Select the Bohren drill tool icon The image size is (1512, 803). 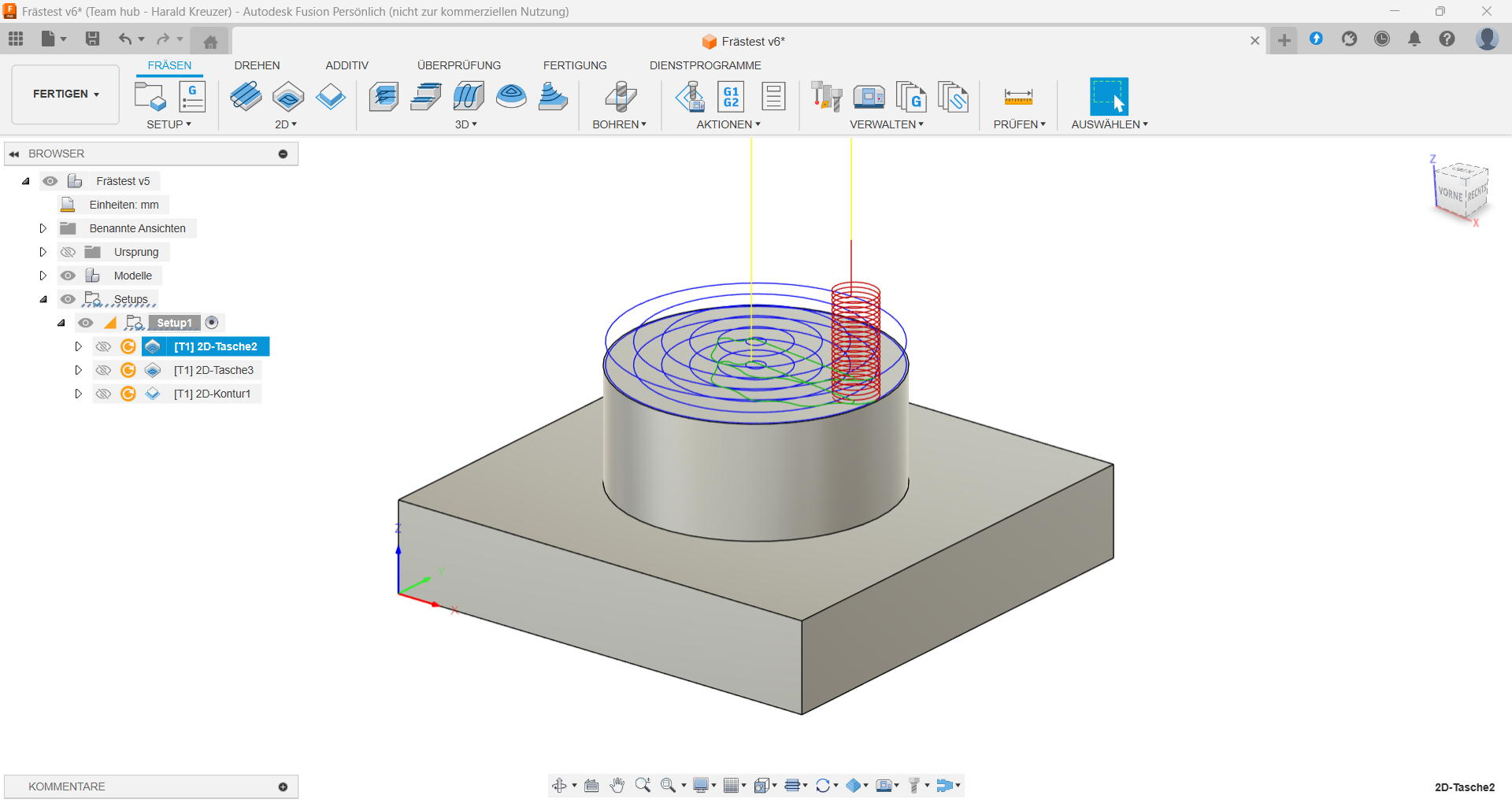tap(620, 97)
